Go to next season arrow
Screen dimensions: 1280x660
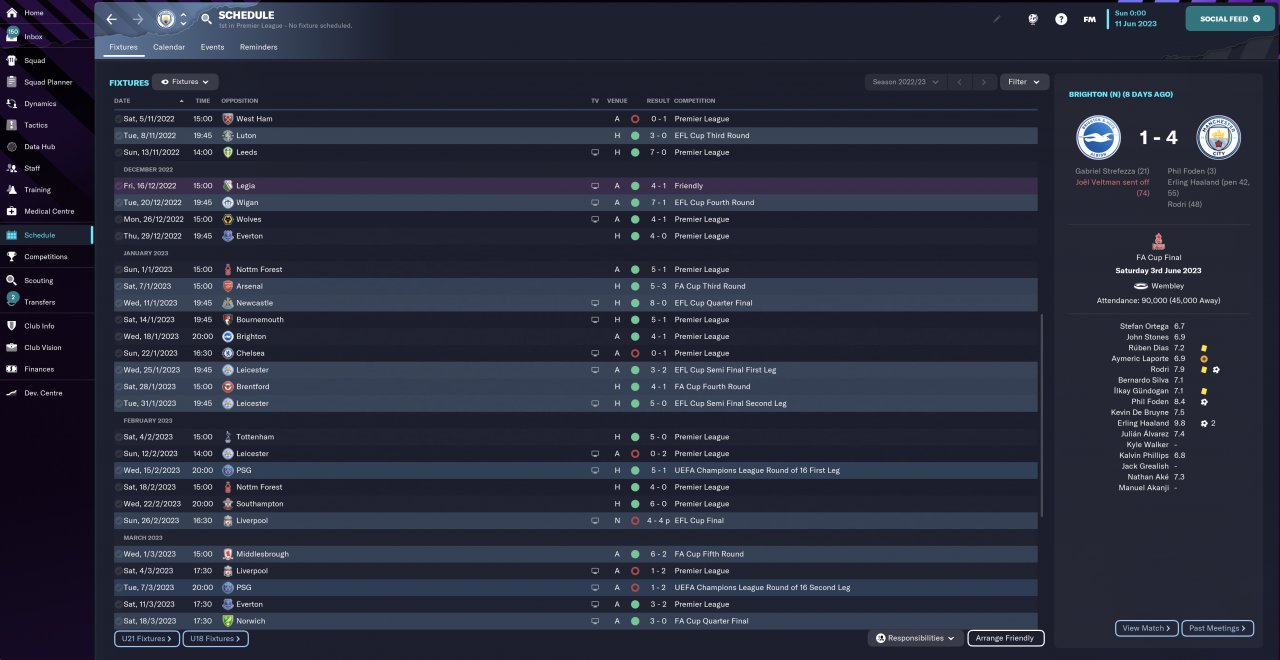coord(984,82)
